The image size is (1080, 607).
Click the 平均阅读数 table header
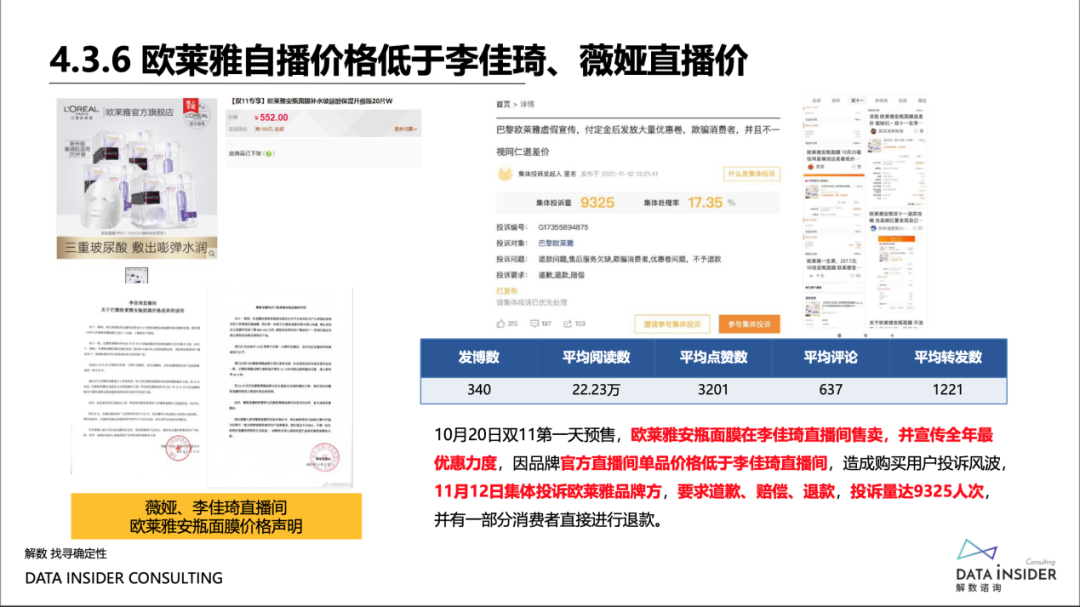(596, 357)
